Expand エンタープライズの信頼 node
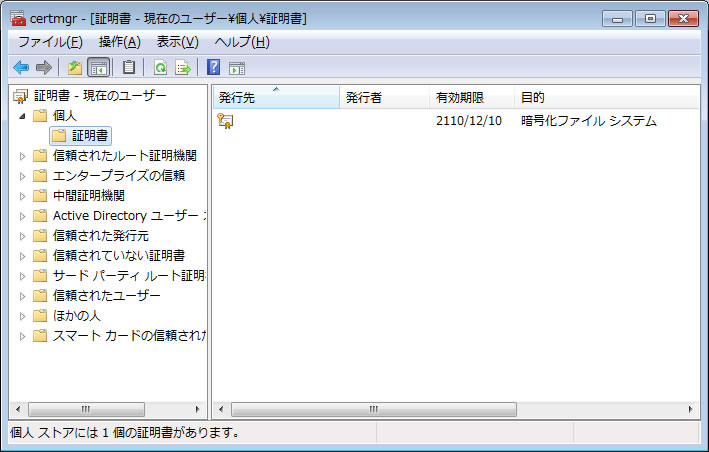Image resolution: width=709 pixels, height=452 pixels. (22, 176)
